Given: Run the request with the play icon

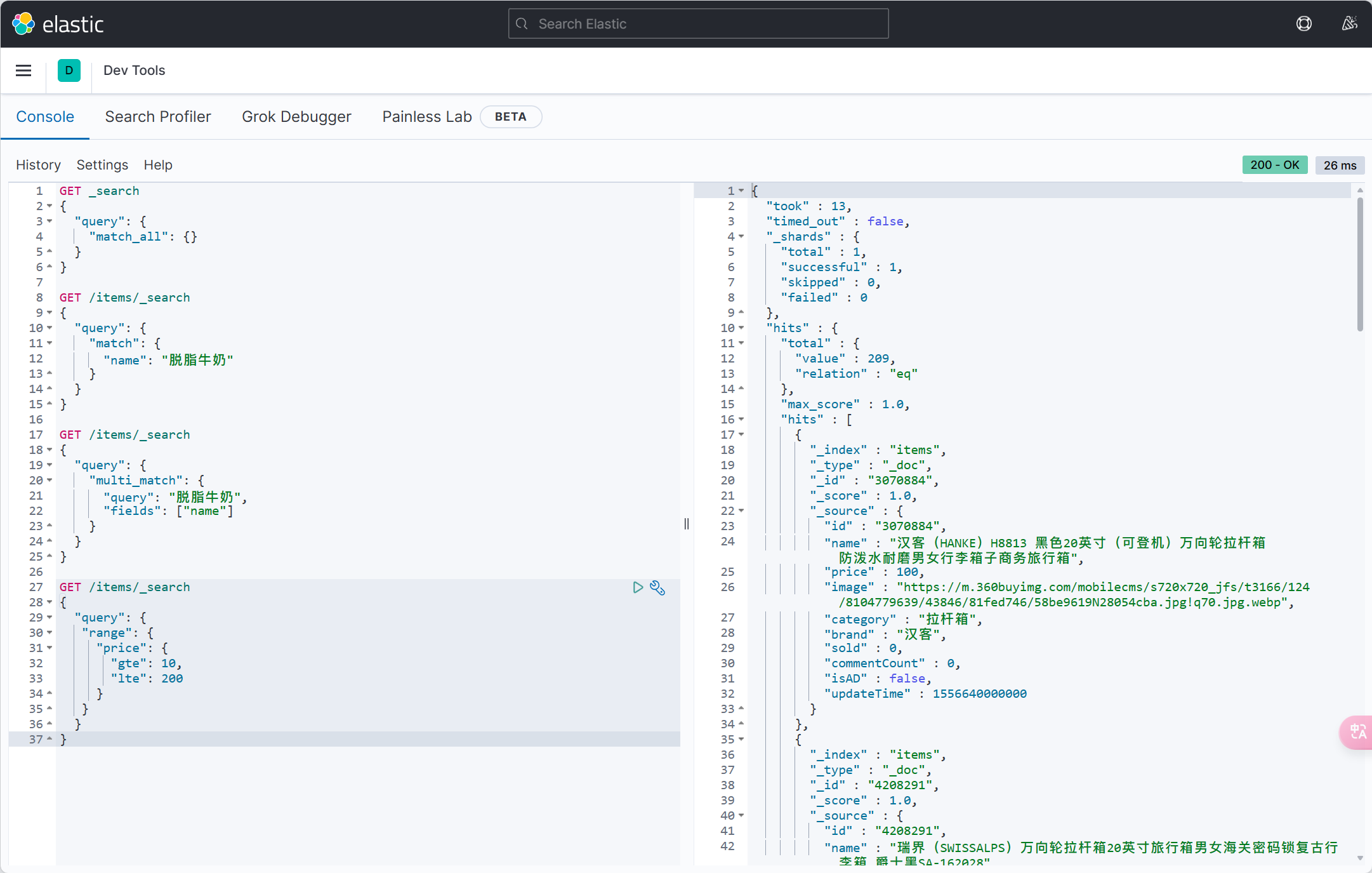Looking at the screenshot, I should point(638,587).
